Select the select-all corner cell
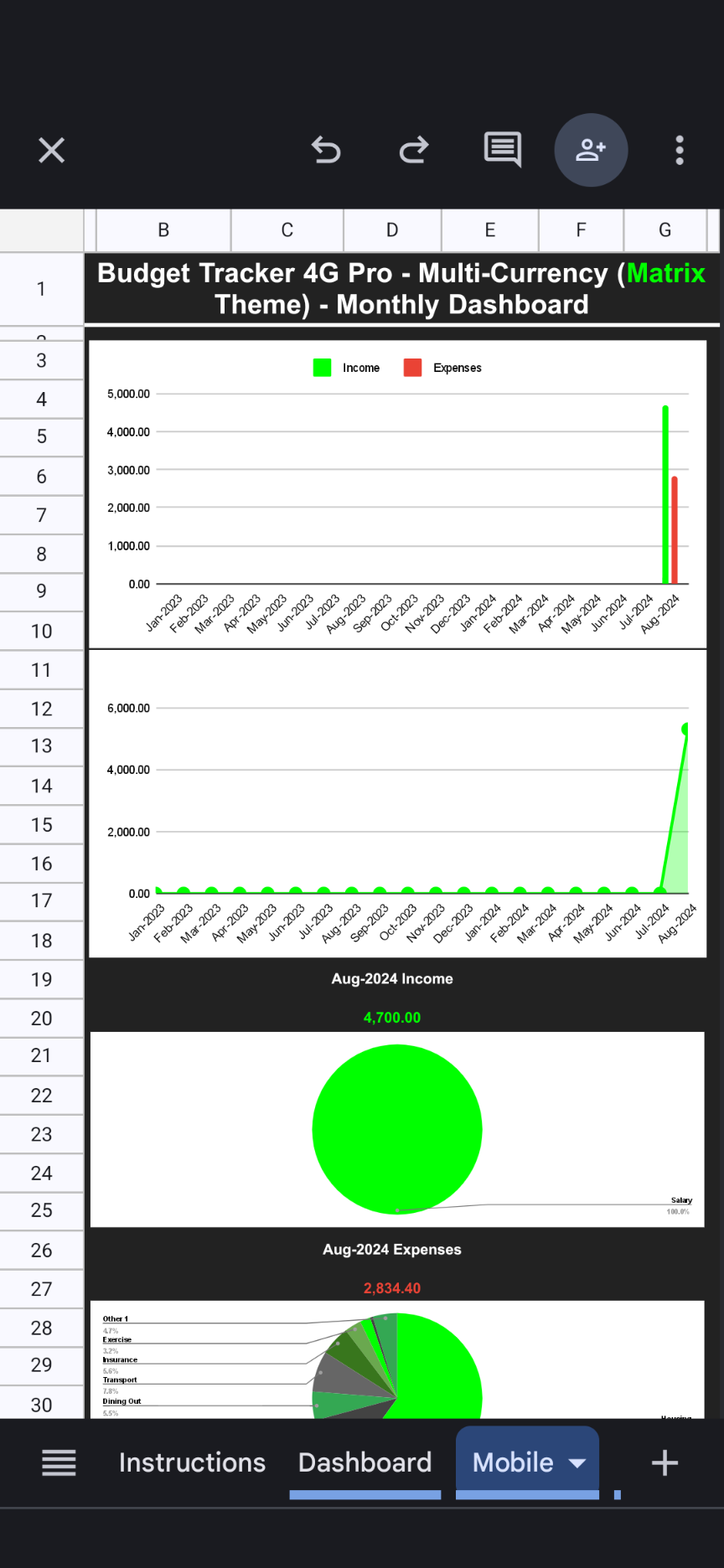This screenshot has height=1568, width=724. pos(41,230)
